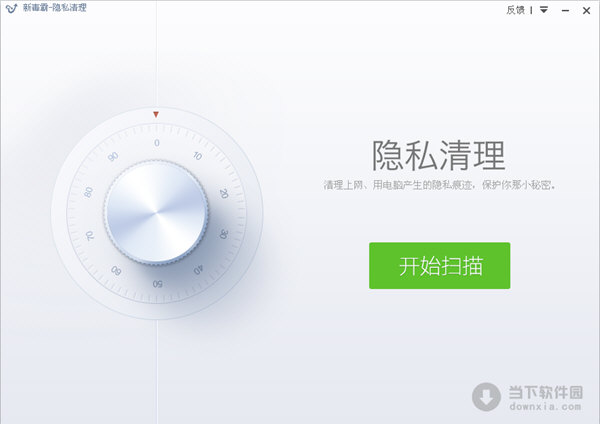Open the title bar dropdown menu arrow
The width and height of the screenshot is (600, 424).
click(544, 10)
